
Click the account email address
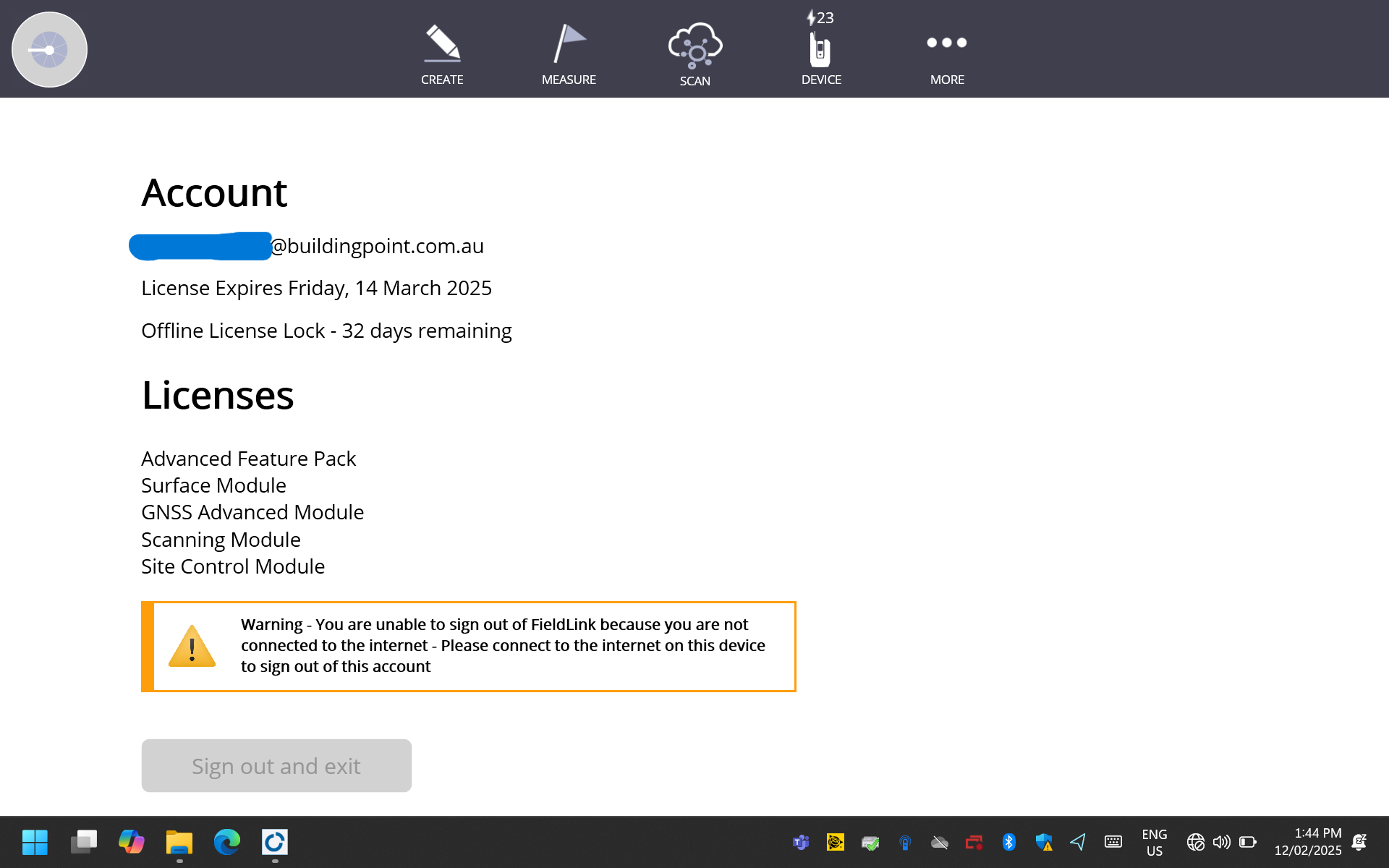307,246
